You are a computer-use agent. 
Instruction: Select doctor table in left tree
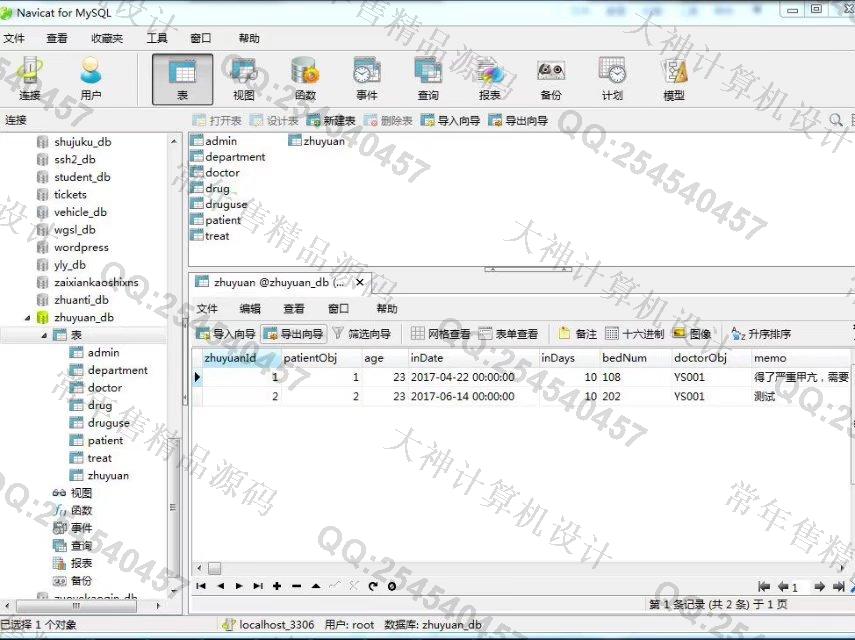[x=105, y=388]
